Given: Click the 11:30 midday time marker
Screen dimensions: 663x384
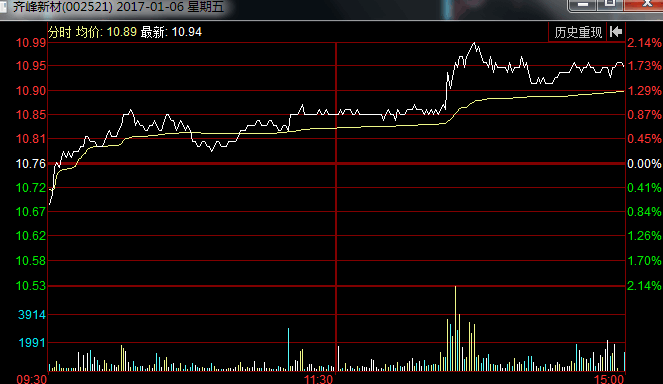Looking at the screenshot, I should [319, 379].
